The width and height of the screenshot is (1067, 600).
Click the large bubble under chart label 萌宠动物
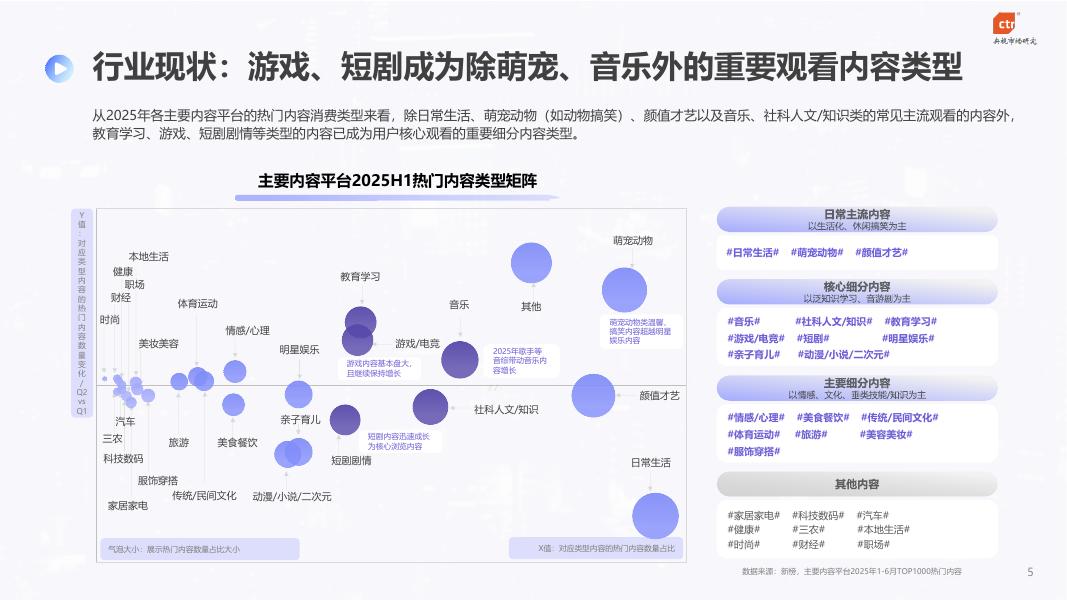point(624,290)
